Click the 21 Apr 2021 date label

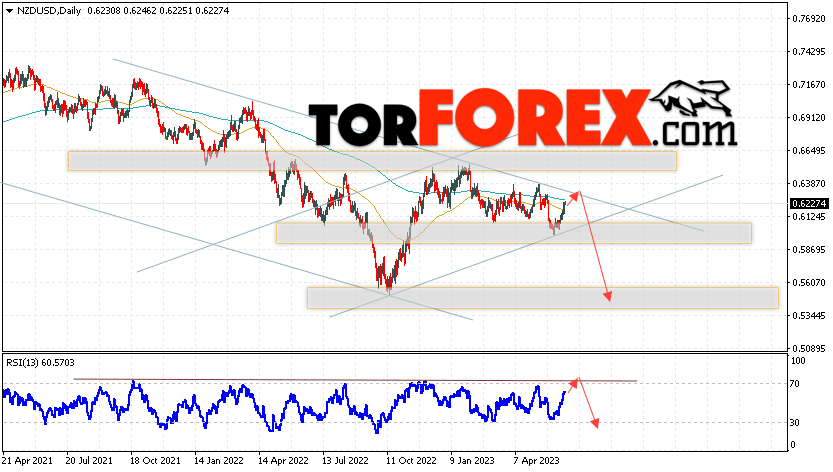coord(28,461)
